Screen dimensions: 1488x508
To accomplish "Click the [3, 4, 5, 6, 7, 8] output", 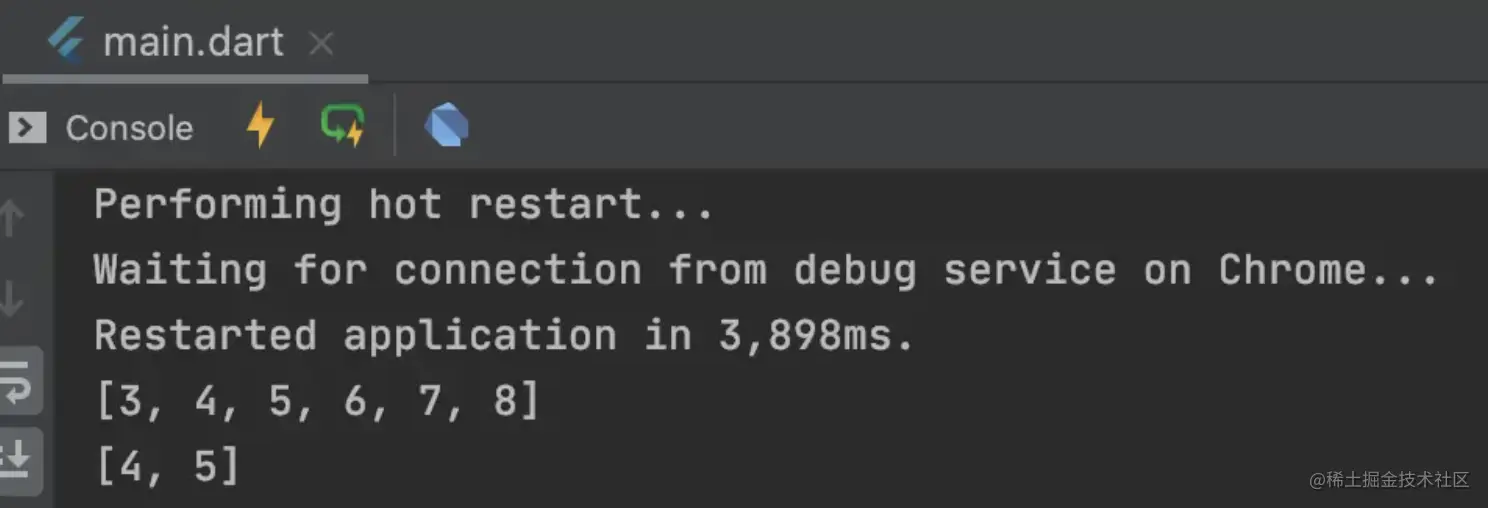I will pos(317,401).
